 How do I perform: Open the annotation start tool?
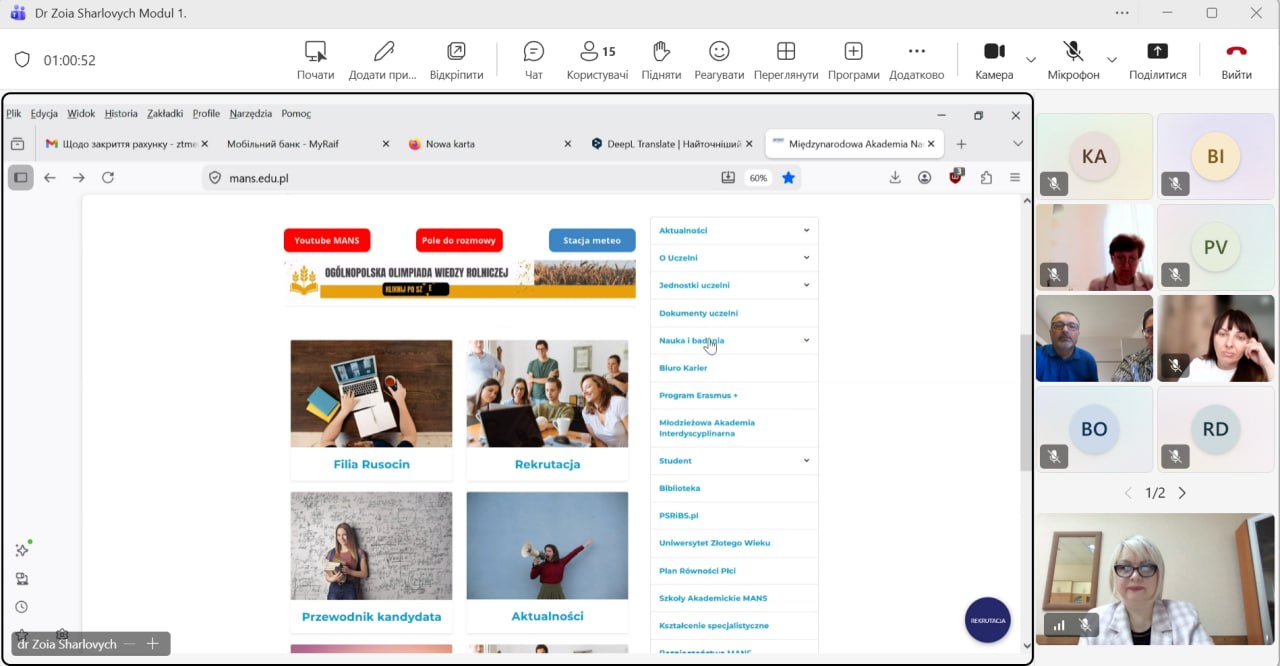316,60
